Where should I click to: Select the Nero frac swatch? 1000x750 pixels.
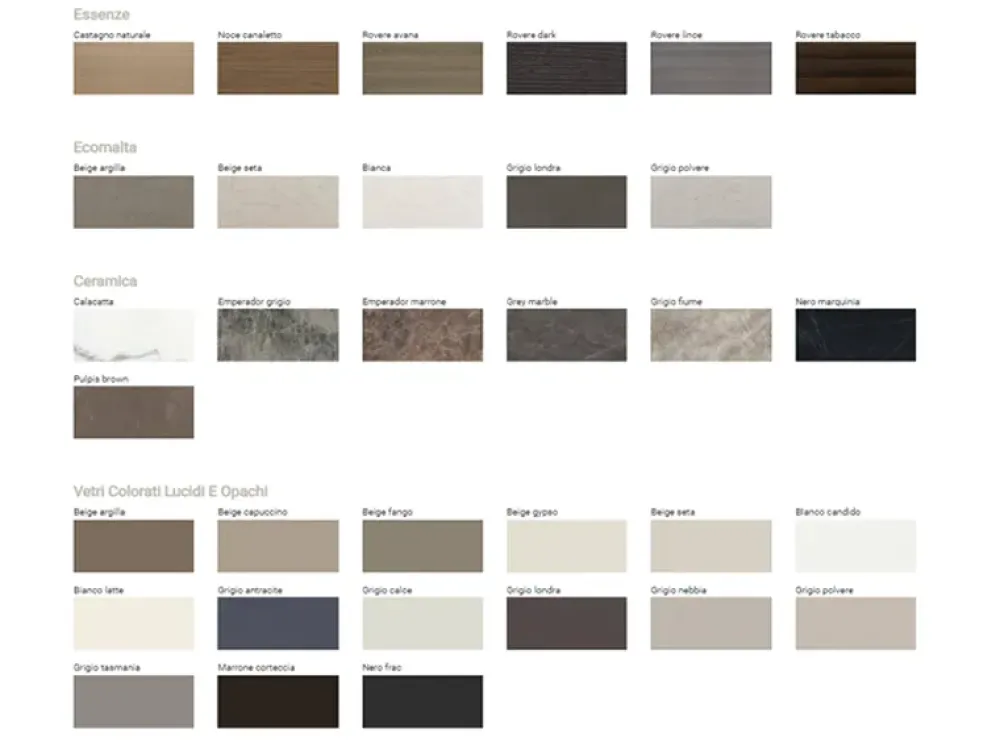(x=422, y=701)
